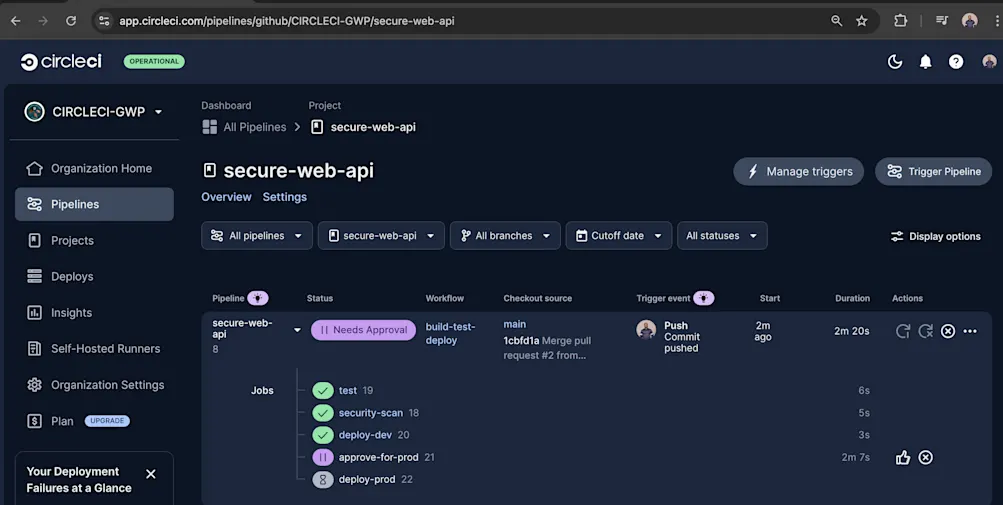This screenshot has height=505, width=1003.
Task: Reload the page in browser
Action: [71, 20]
